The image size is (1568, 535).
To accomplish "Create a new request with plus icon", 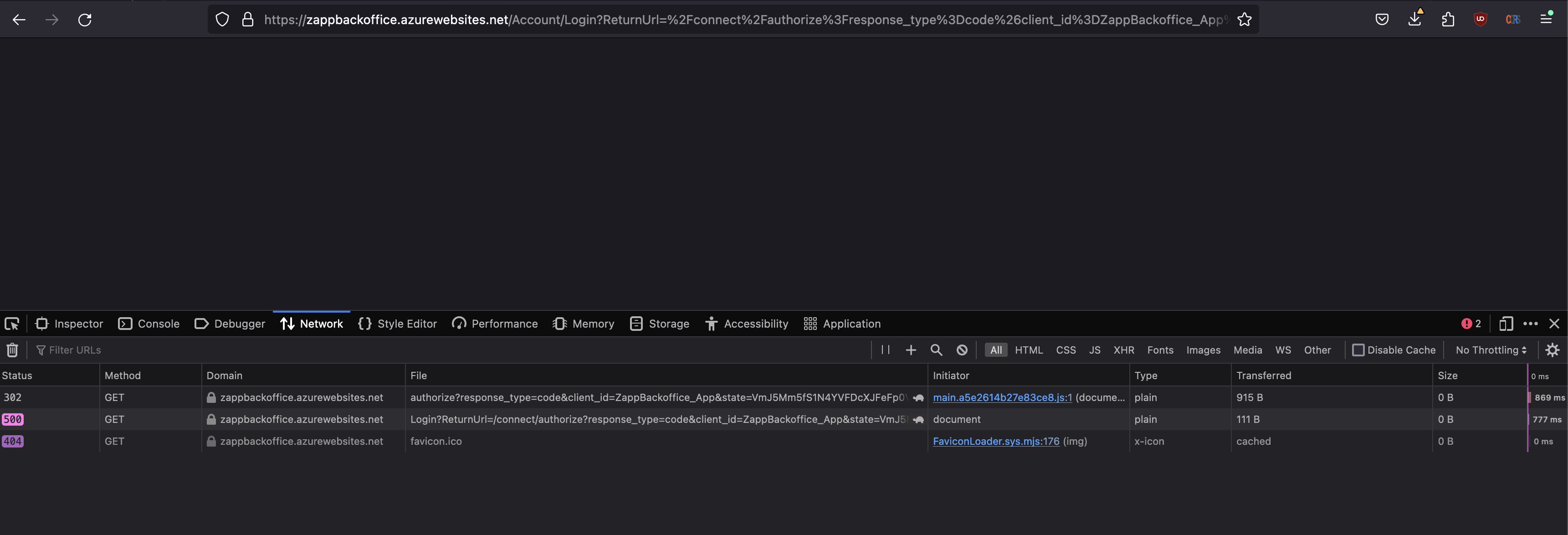I will click(911, 350).
